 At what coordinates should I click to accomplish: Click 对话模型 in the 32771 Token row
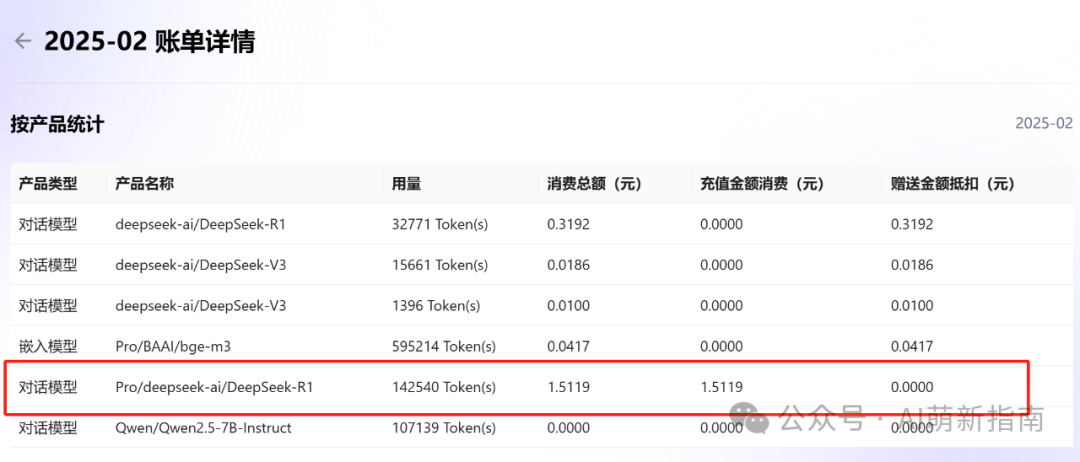click(48, 224)
